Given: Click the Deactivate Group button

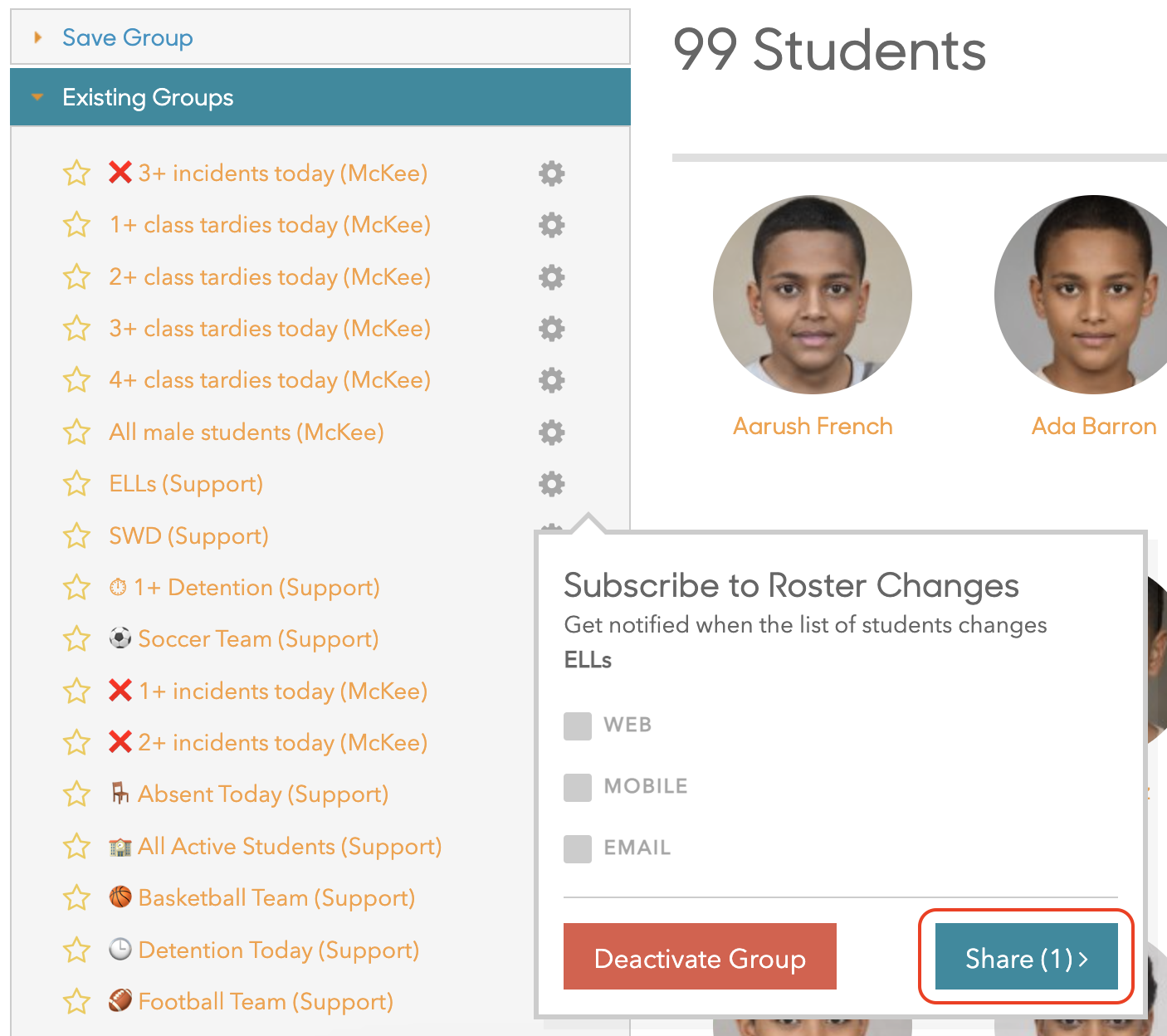Looking at the screenshot, I should tap(700, 957).
